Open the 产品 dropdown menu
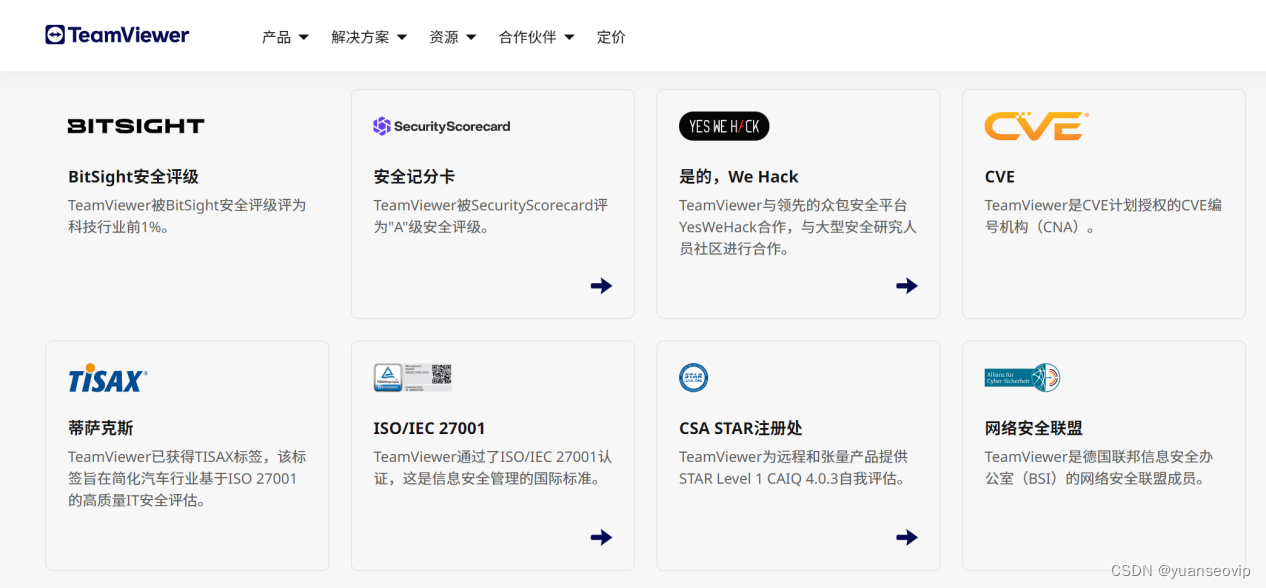This screenshot has width=1266, height=588. (285, 37)
